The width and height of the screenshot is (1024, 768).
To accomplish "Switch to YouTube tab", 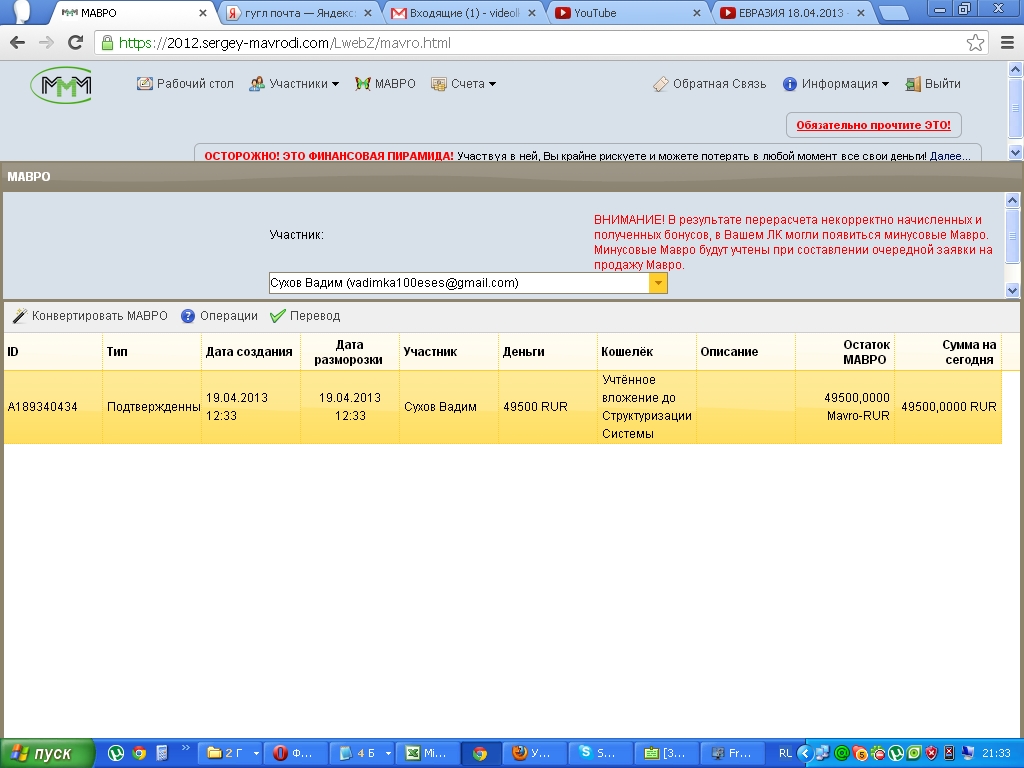I will (x=628, y=13).
